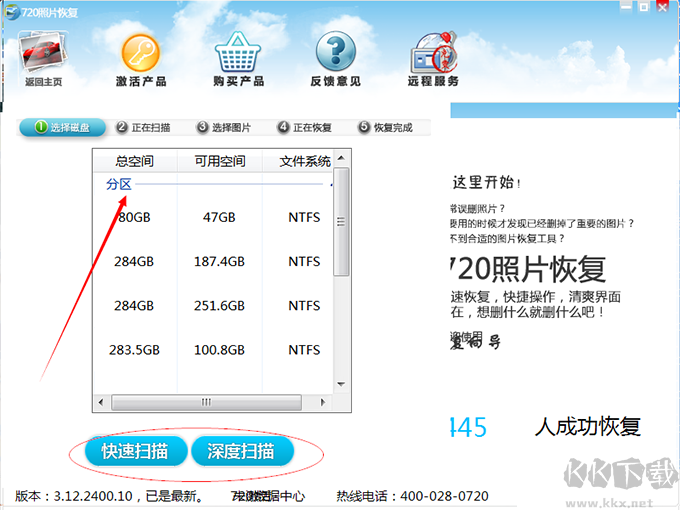Click the 47GB free space cell
Screen dimensions: 680x510
pyautogui.click(x=219, y=217)
